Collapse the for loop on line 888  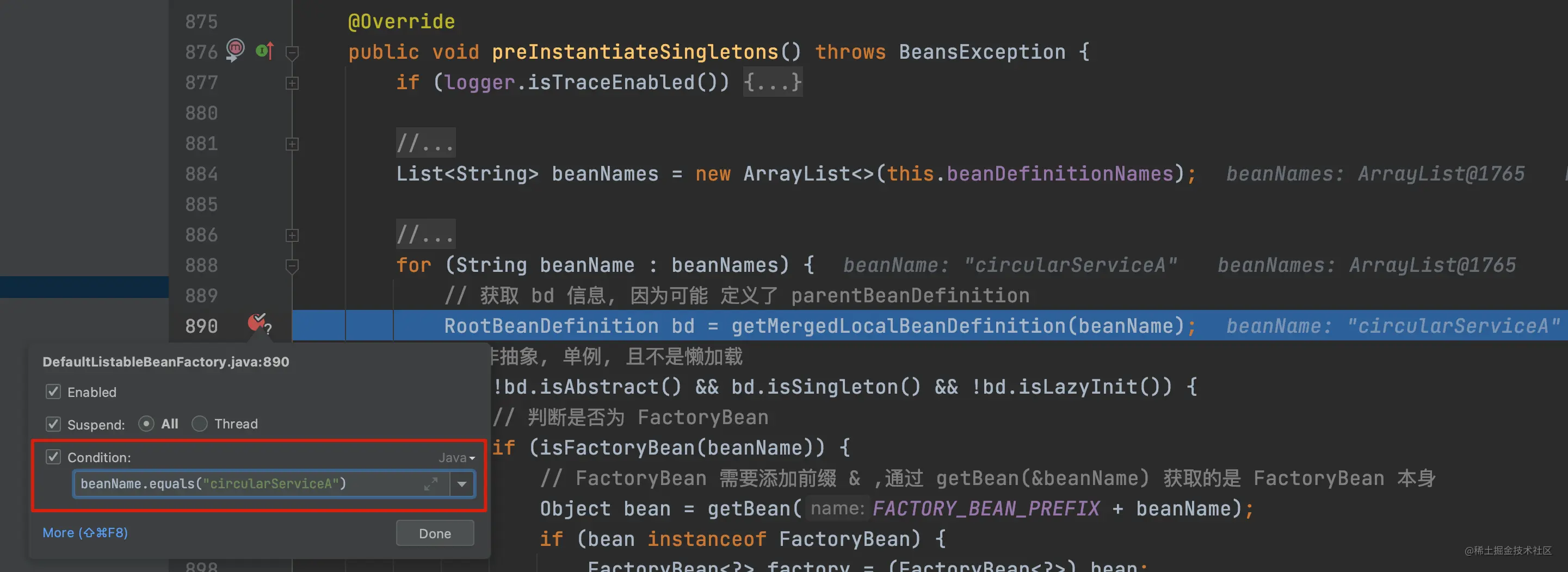click(292, 266)
